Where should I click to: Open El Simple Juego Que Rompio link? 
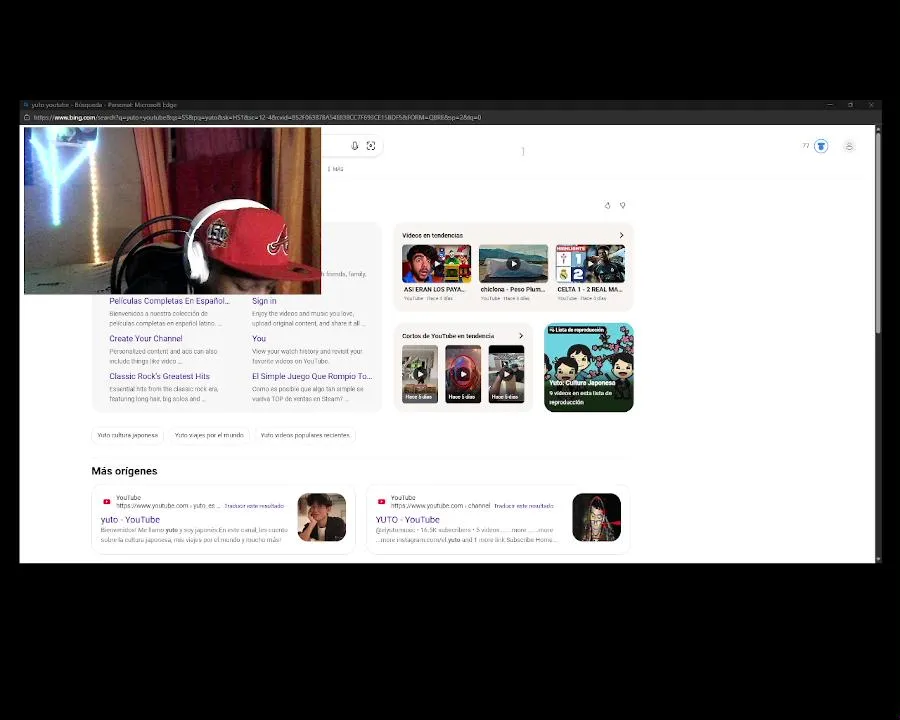pos(312,376)
